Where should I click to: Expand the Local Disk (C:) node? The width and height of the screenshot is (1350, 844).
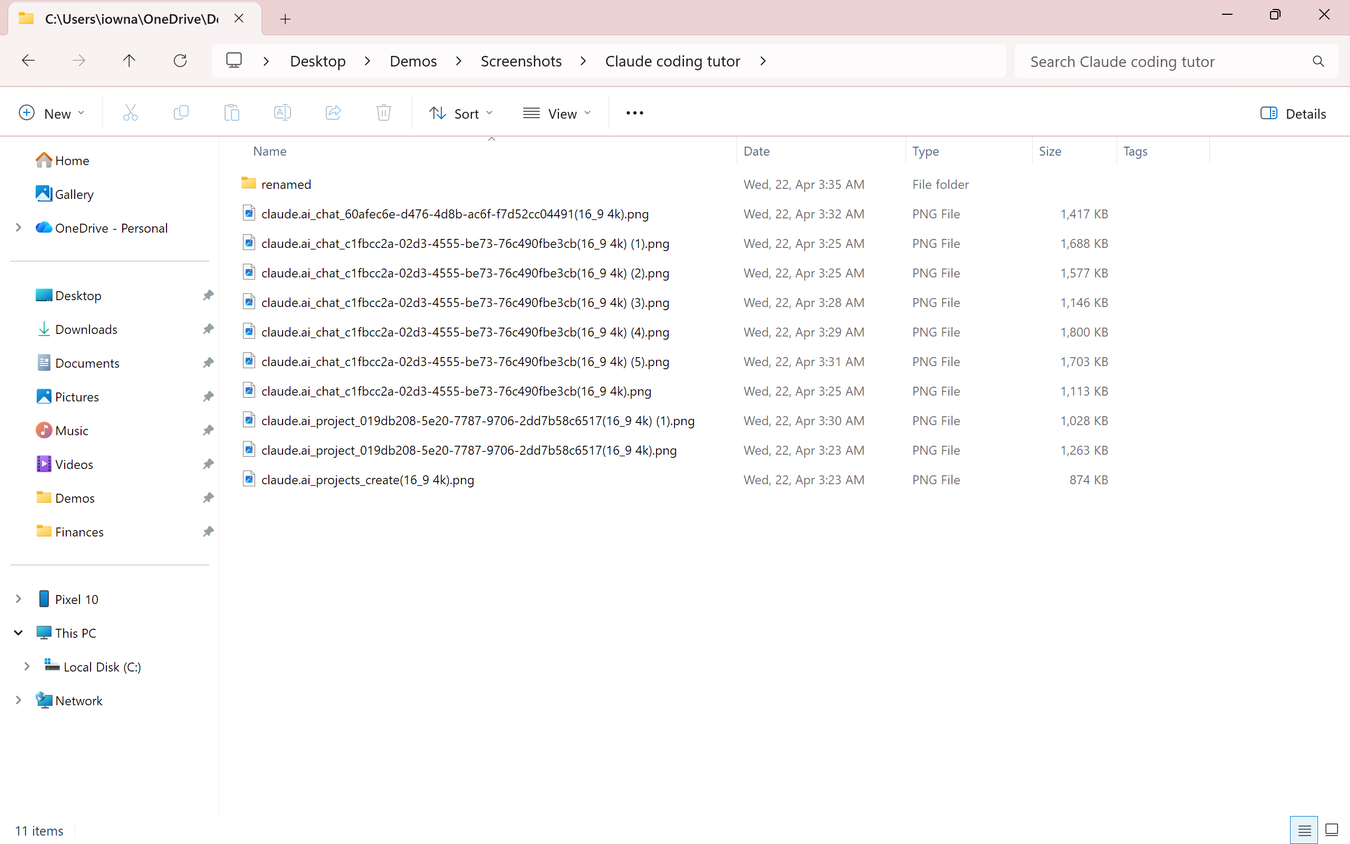[27, 667]
